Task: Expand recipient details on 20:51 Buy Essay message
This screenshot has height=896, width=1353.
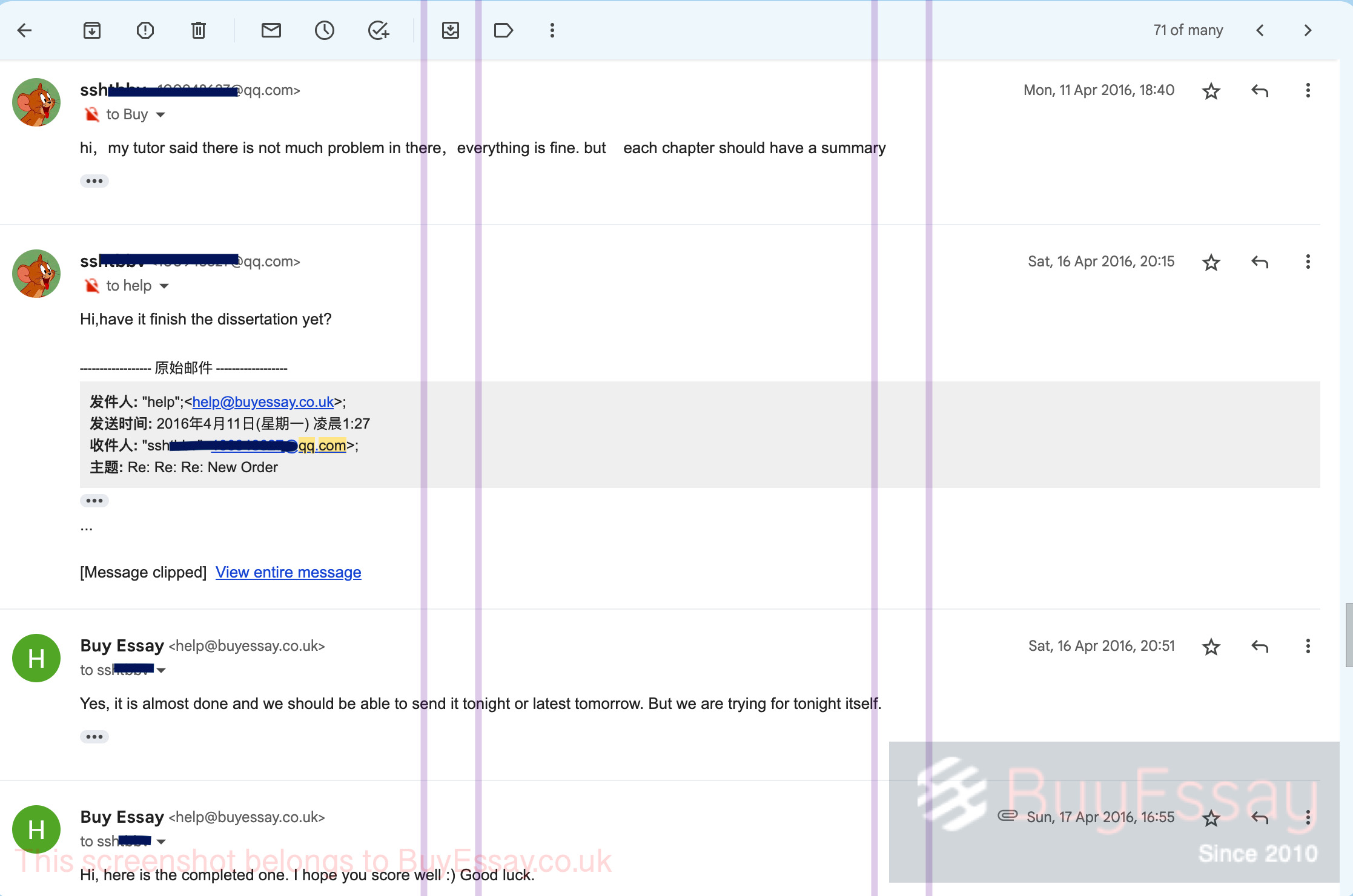Action: [161, 671]
